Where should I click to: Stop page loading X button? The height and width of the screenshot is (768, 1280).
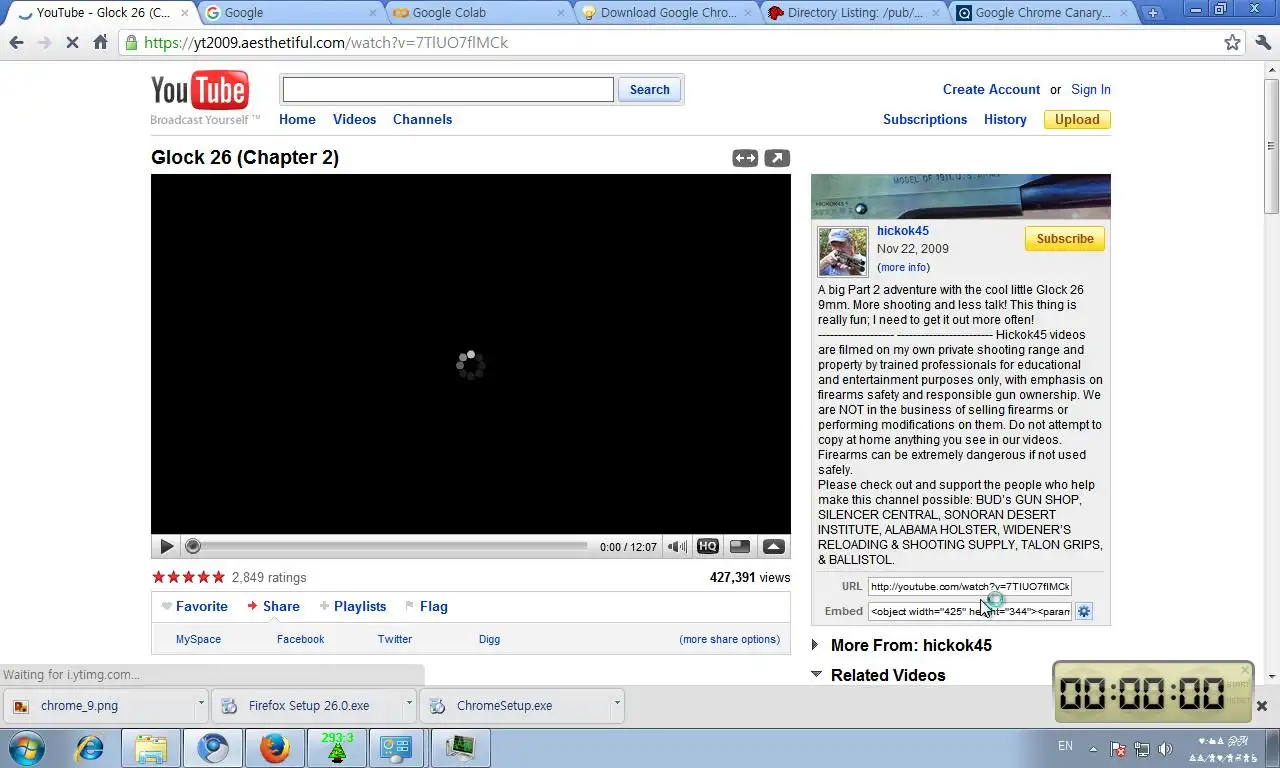tap(72, 43)
